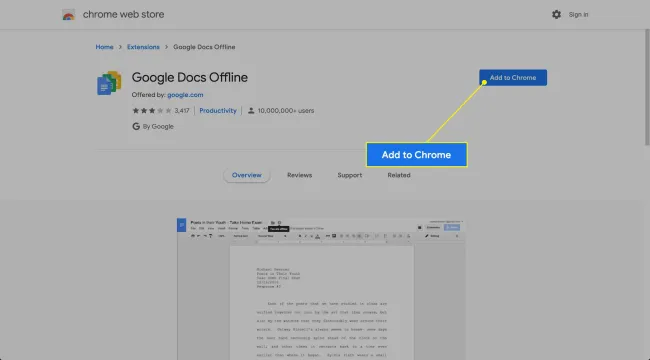Click the Chrome Web Store logo icon

[x=68, y=15]
